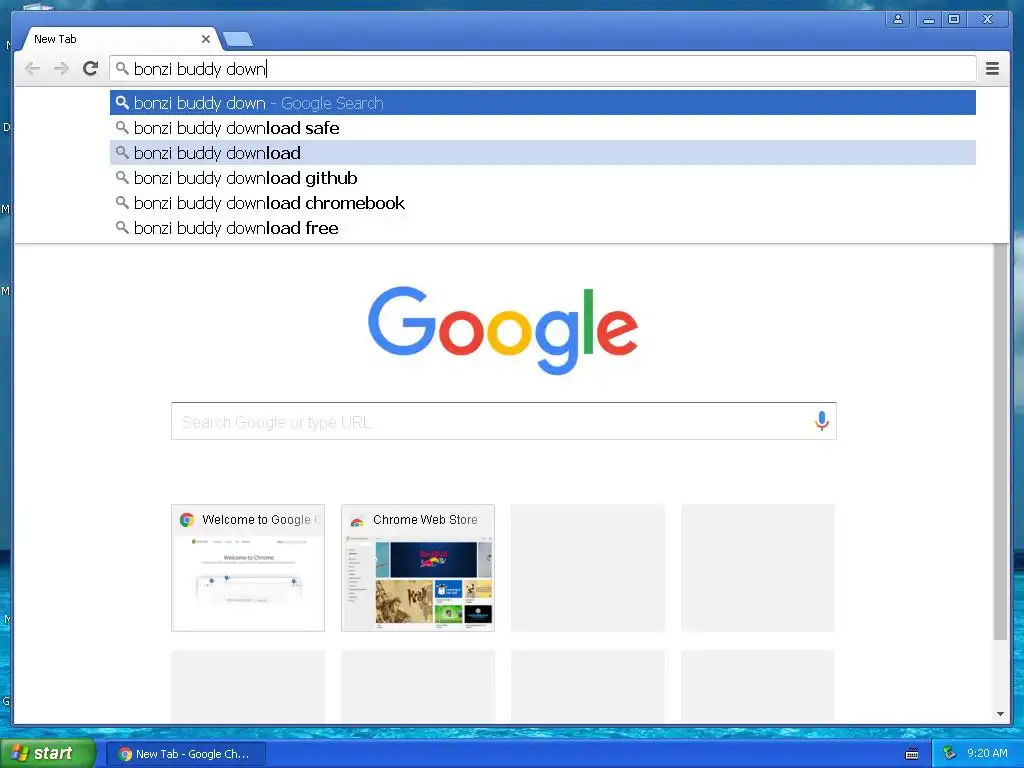Click the system tray icon beside the clock
Viewport: 1024px width, 768px height.
point(949,753)
